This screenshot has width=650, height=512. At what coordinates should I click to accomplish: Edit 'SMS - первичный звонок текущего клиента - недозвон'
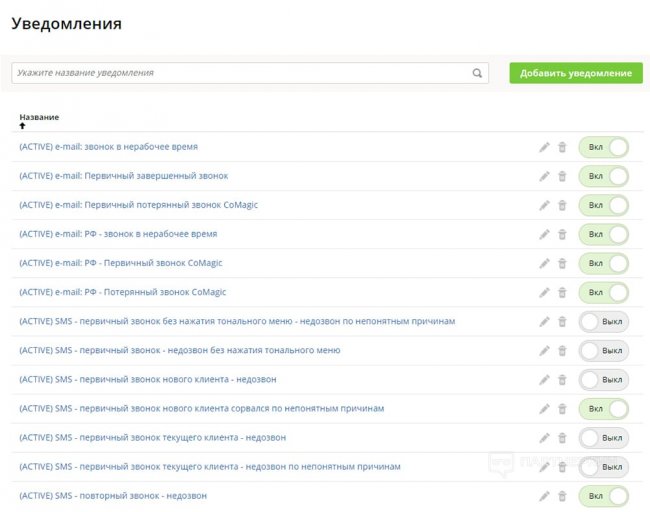pyautogui.click(x=544, y=438)
